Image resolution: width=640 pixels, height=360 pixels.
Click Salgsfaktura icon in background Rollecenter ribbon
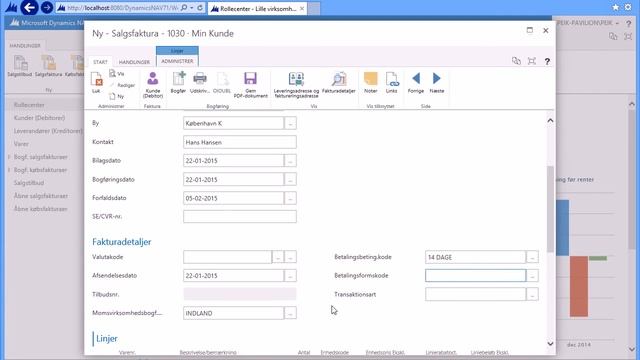48,66
